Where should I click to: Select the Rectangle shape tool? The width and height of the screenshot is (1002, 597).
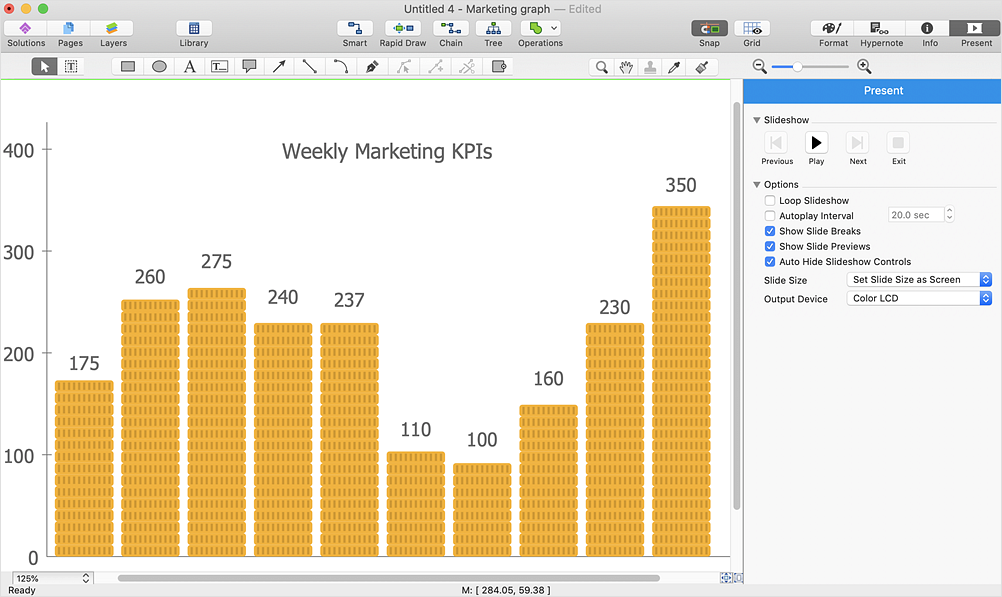tap(128, 67)
